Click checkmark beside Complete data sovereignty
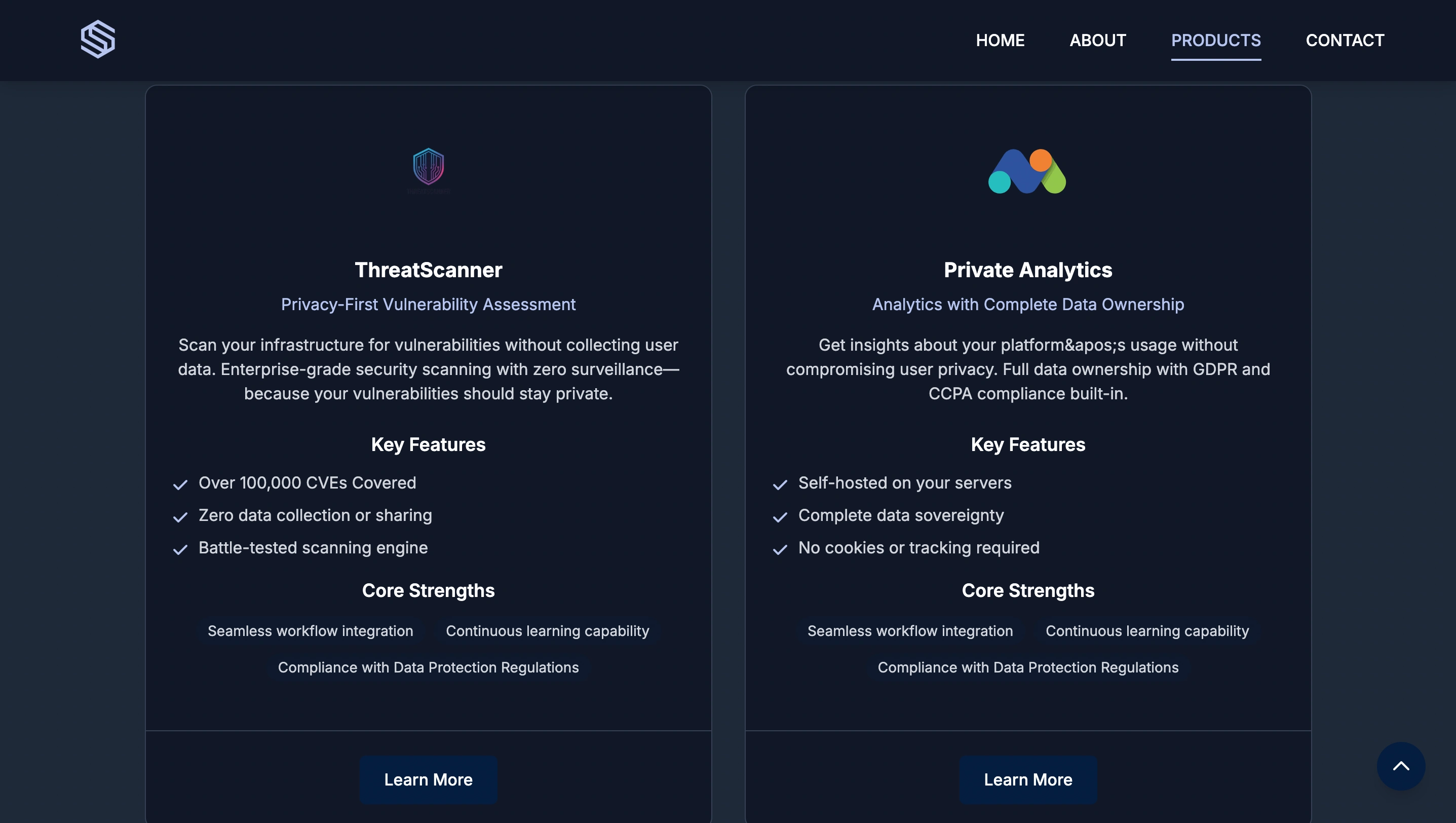 tap(780, 516)
